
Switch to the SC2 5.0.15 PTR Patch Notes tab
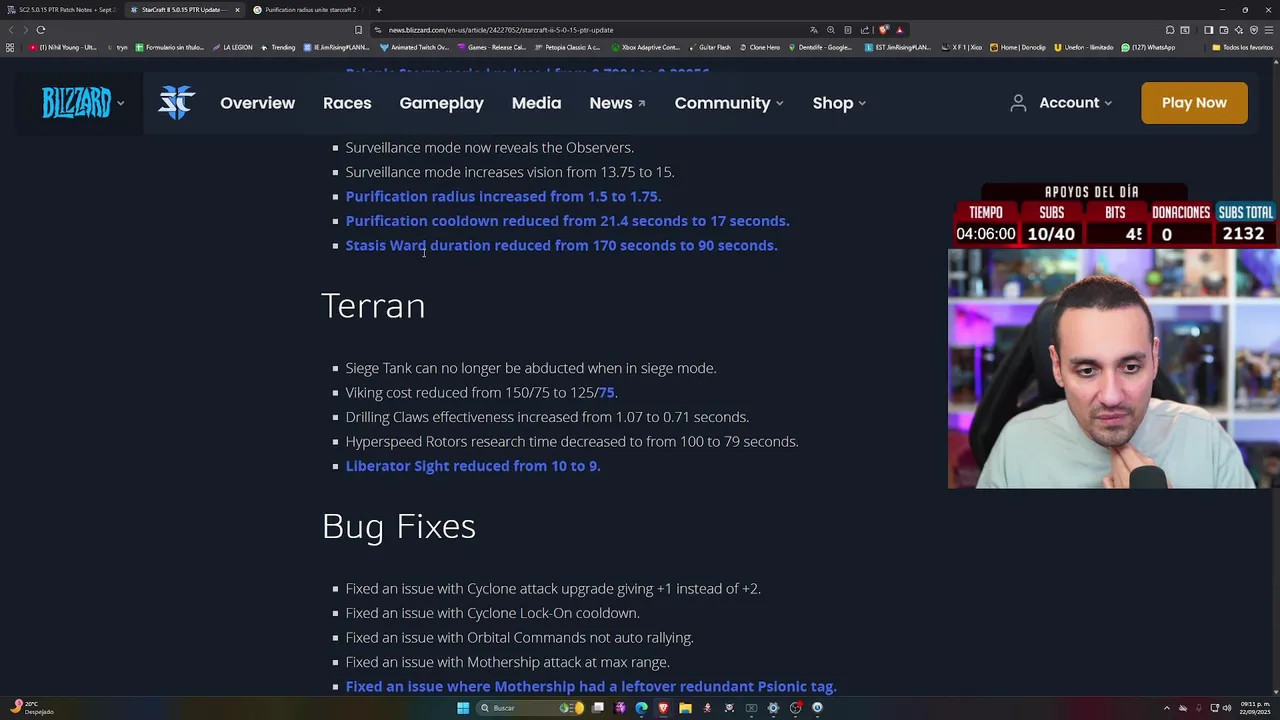[62, 10]
